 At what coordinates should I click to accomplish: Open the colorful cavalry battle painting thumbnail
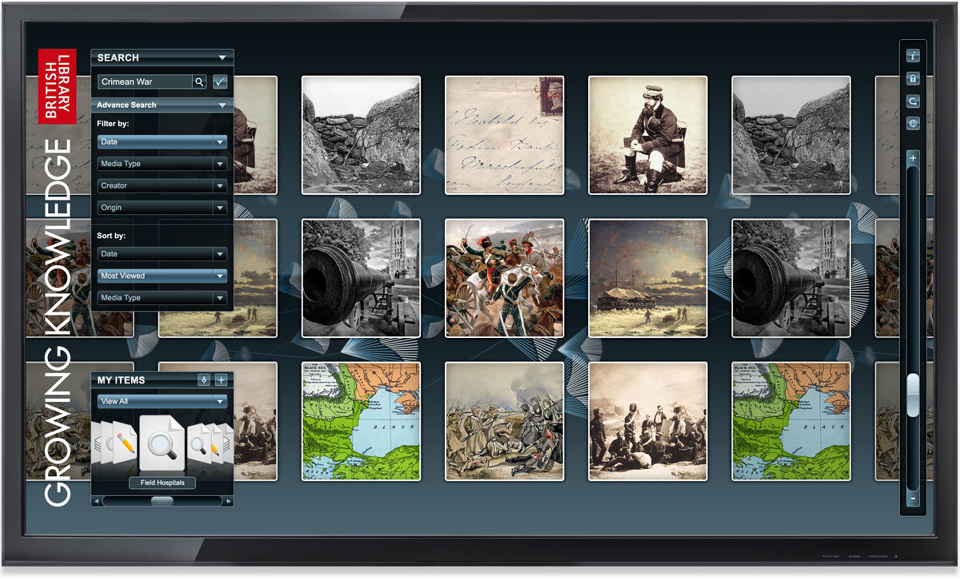click(504, 278)
